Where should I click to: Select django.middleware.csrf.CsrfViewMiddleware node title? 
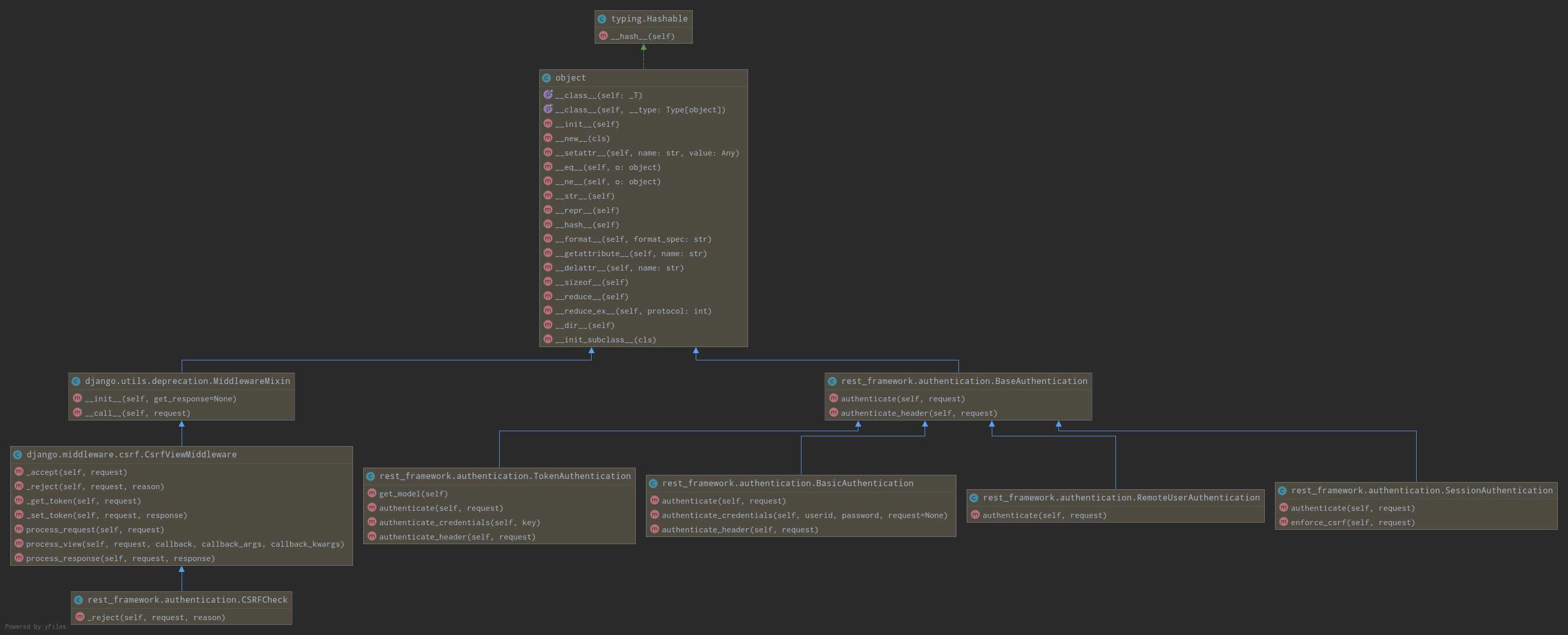tap(131, 455)
